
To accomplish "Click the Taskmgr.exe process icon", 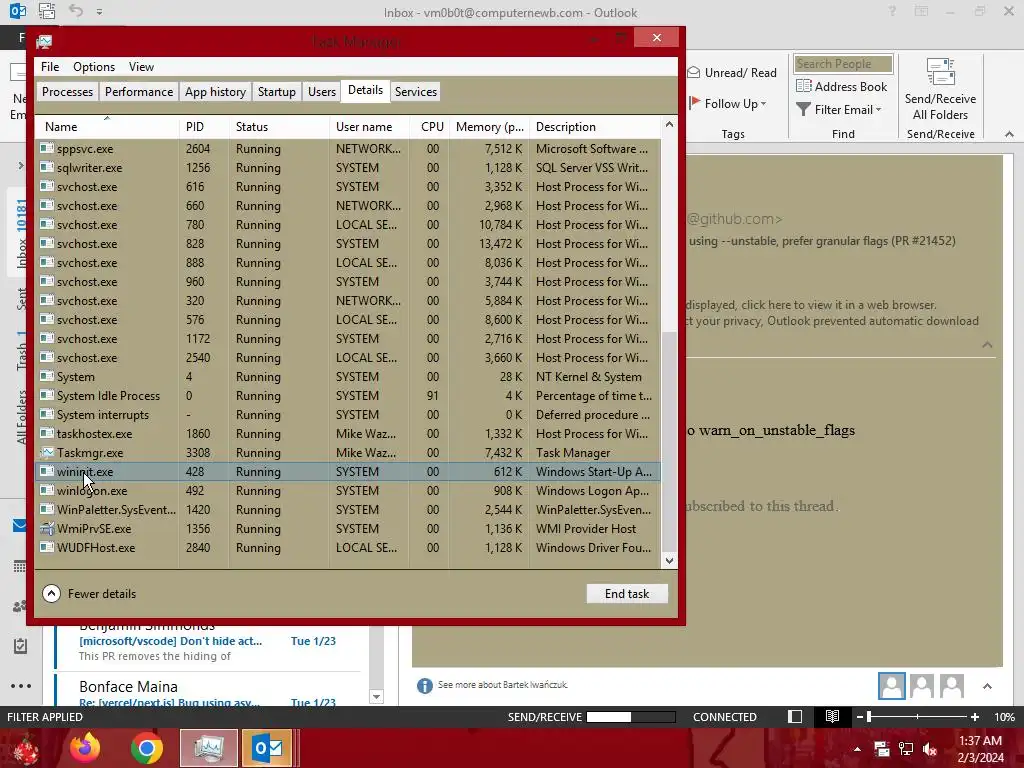I will click(x=46, y=452).
